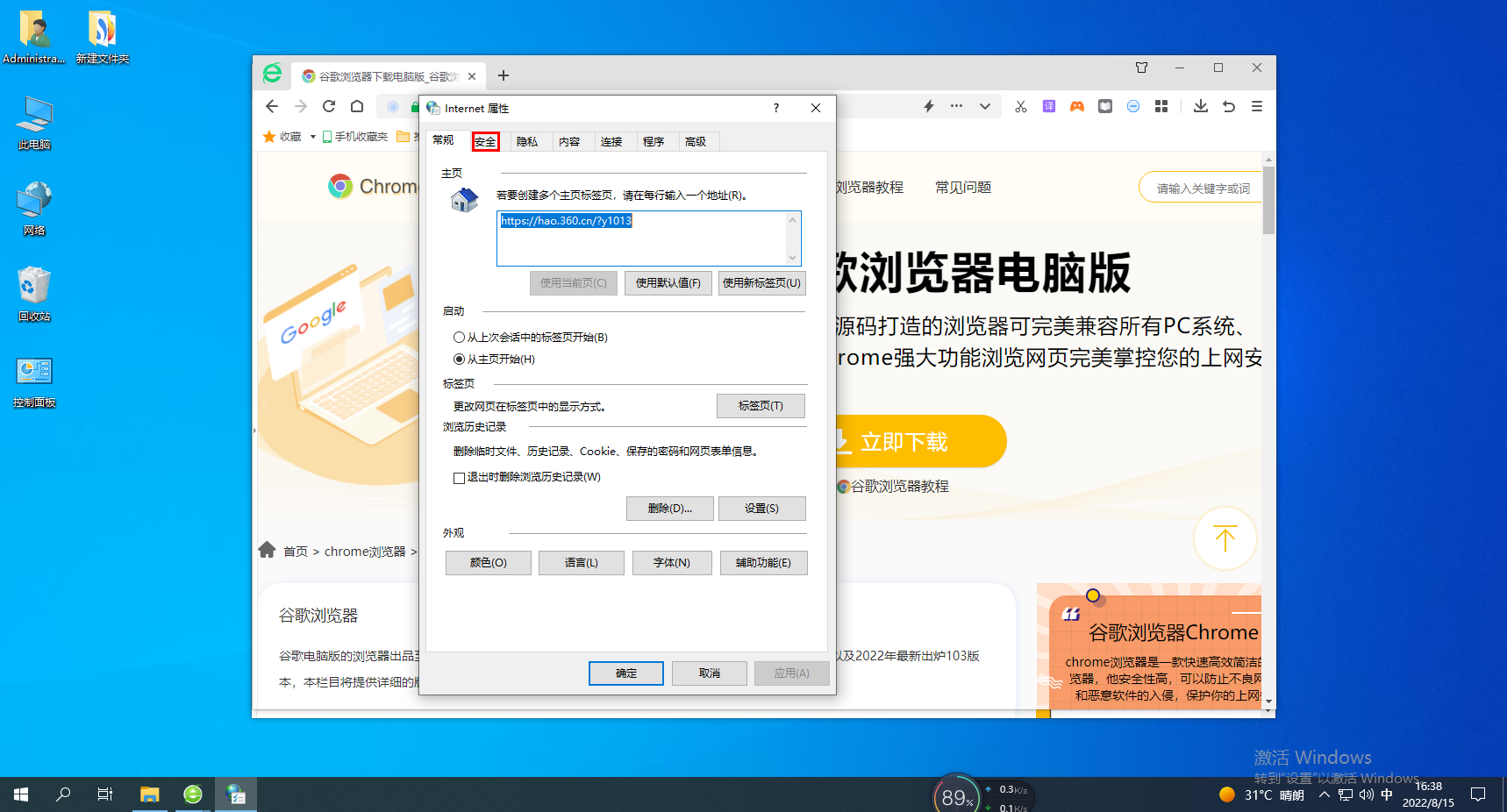
Task: Switch to the 高级 tab
Action: click(696, 142)
